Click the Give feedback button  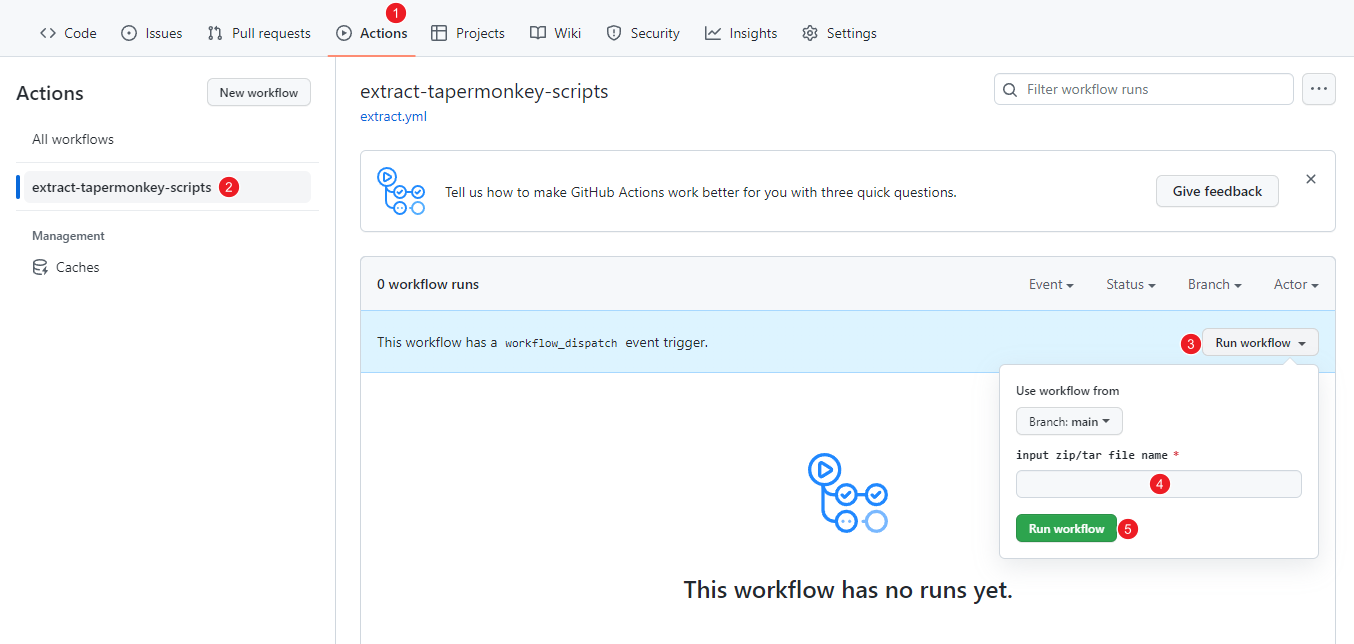pyautogui.click(x=1217, y=191)
